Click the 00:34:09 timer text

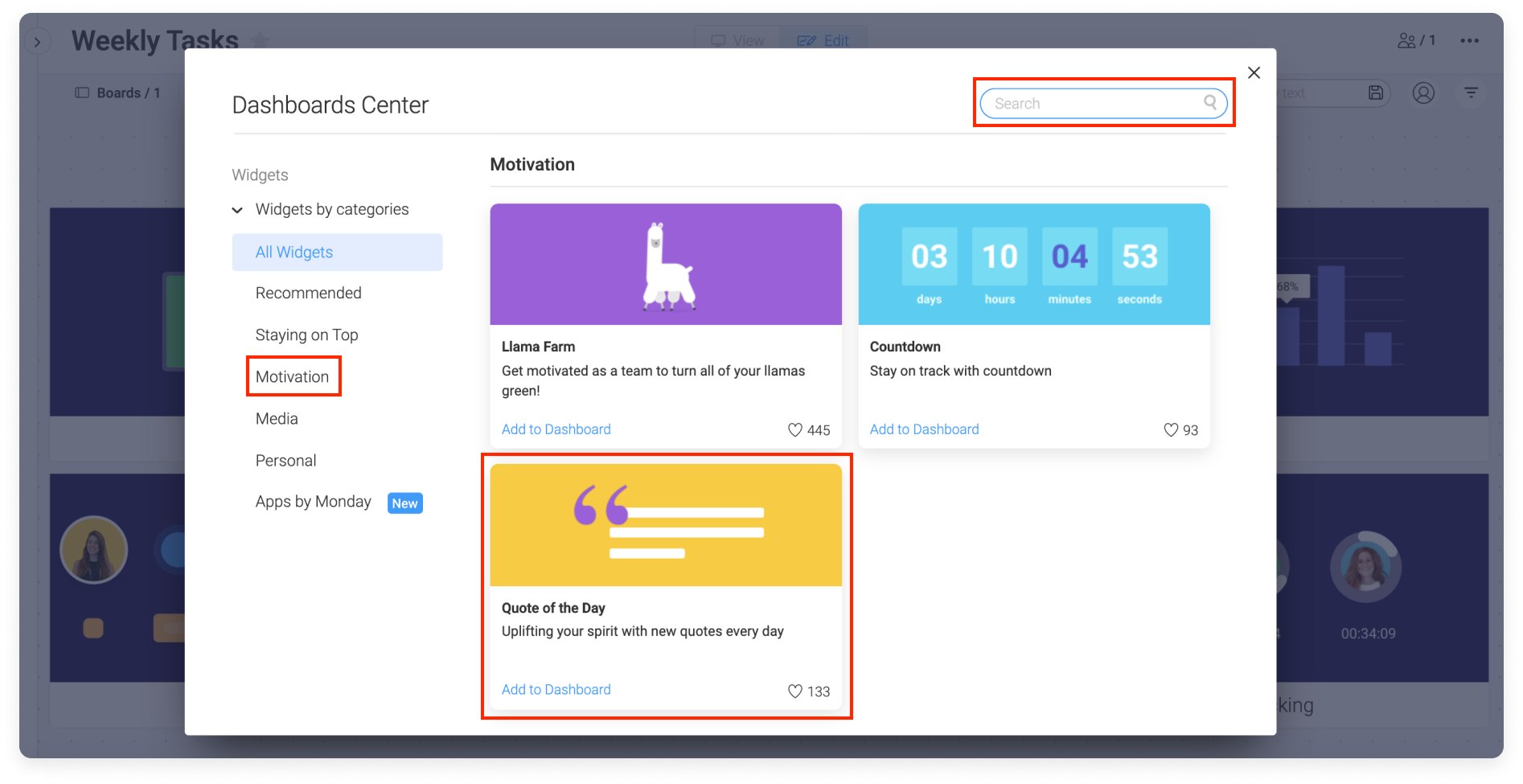[x=1368, y=634]
